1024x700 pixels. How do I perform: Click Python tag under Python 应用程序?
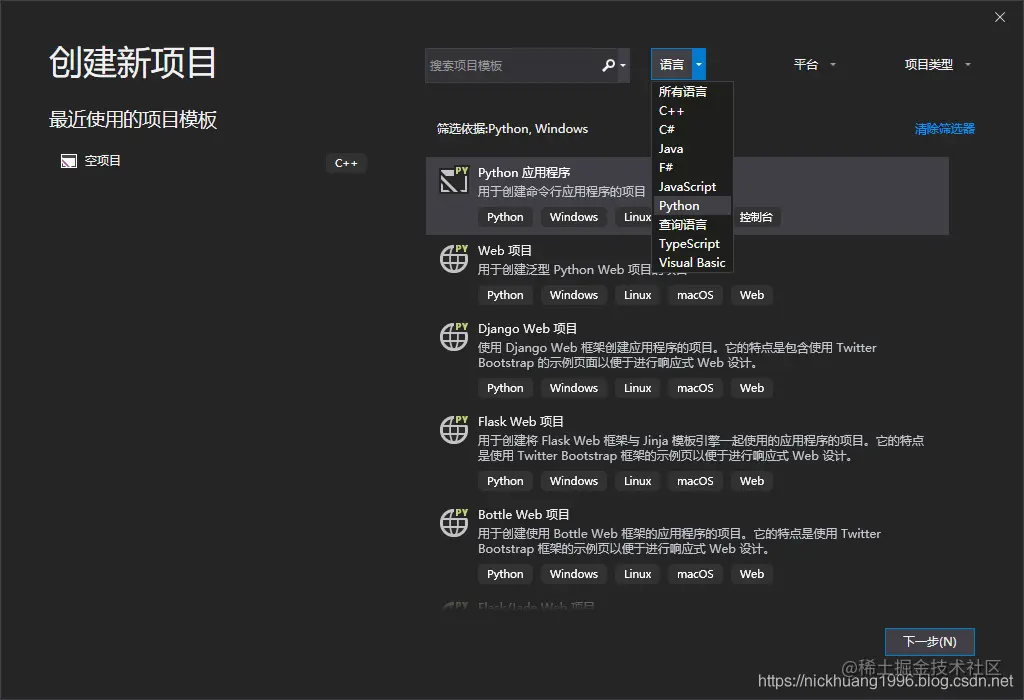(505, 217)
